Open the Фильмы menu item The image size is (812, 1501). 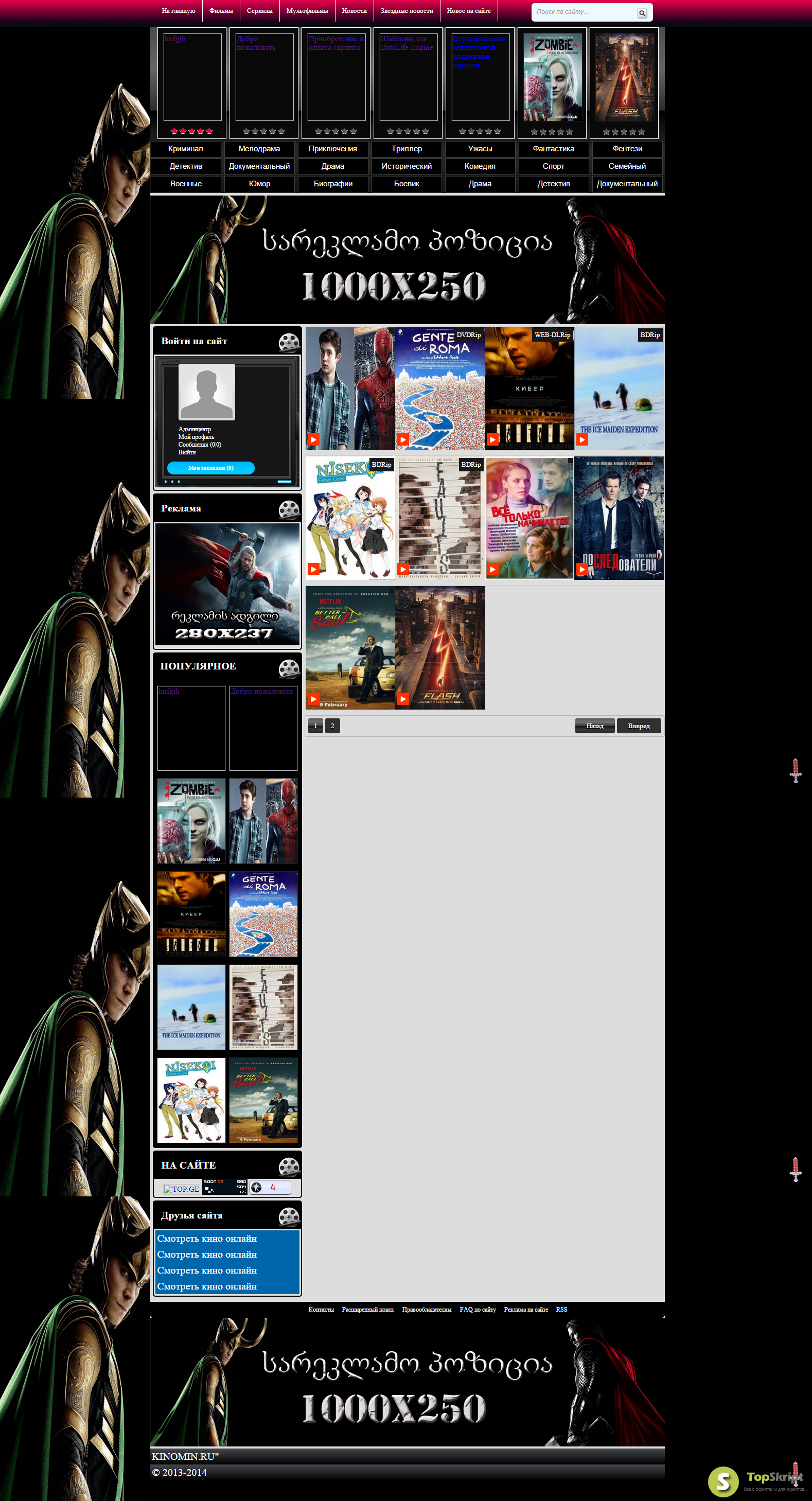click(221, 10)
